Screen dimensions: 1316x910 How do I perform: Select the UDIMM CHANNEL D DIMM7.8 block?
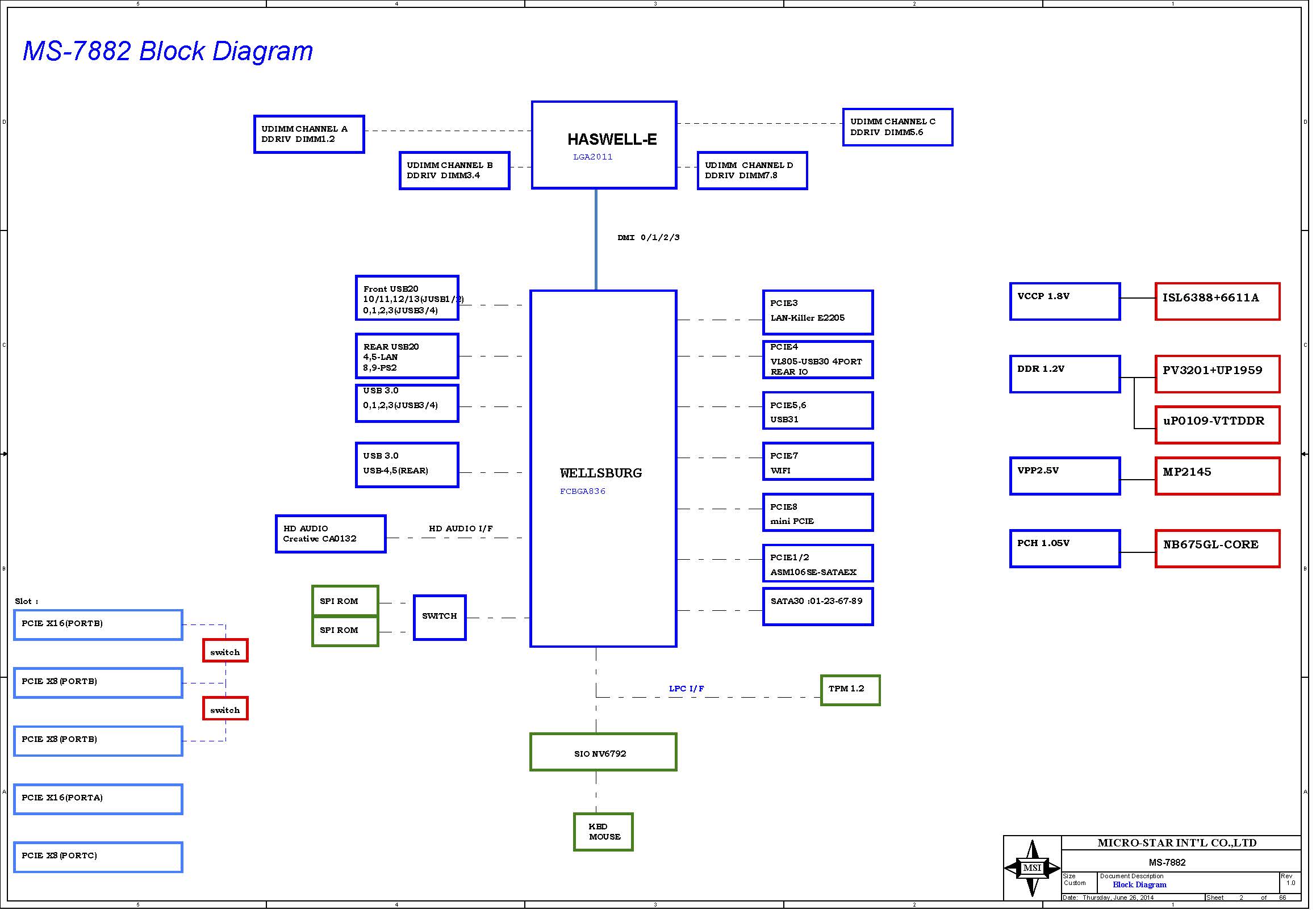[752, 170]
